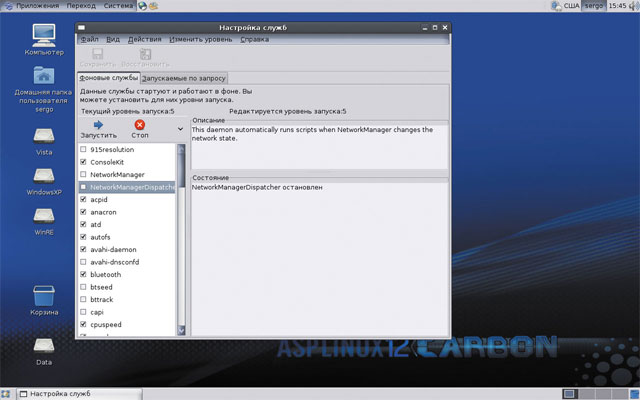Click the Сохранить toolbar icon
The height and width of the screenshot is (400, 640).
pos(98,54)
